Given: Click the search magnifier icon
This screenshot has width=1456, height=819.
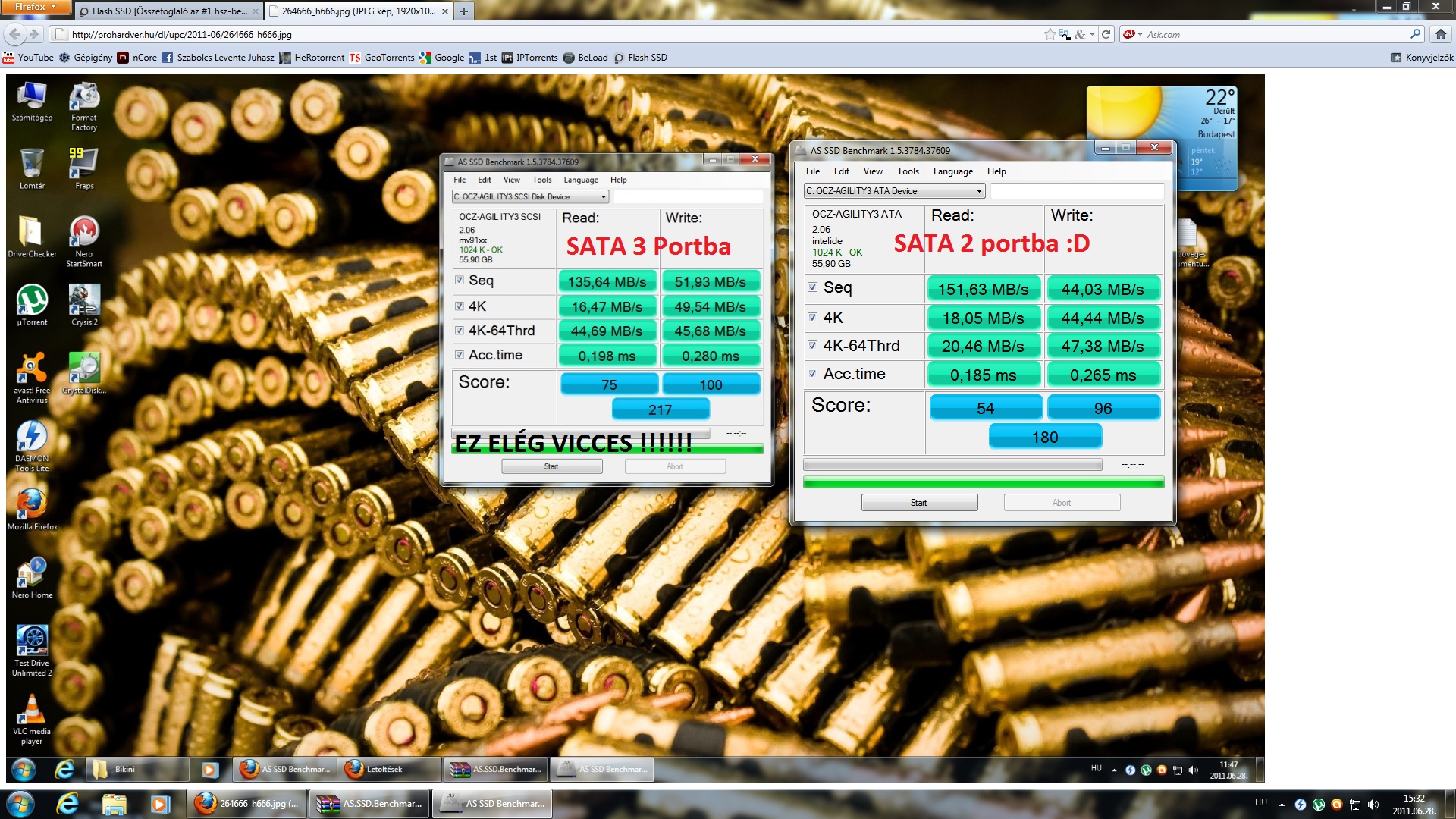Looking at the screenshot, I should 1415,34.
